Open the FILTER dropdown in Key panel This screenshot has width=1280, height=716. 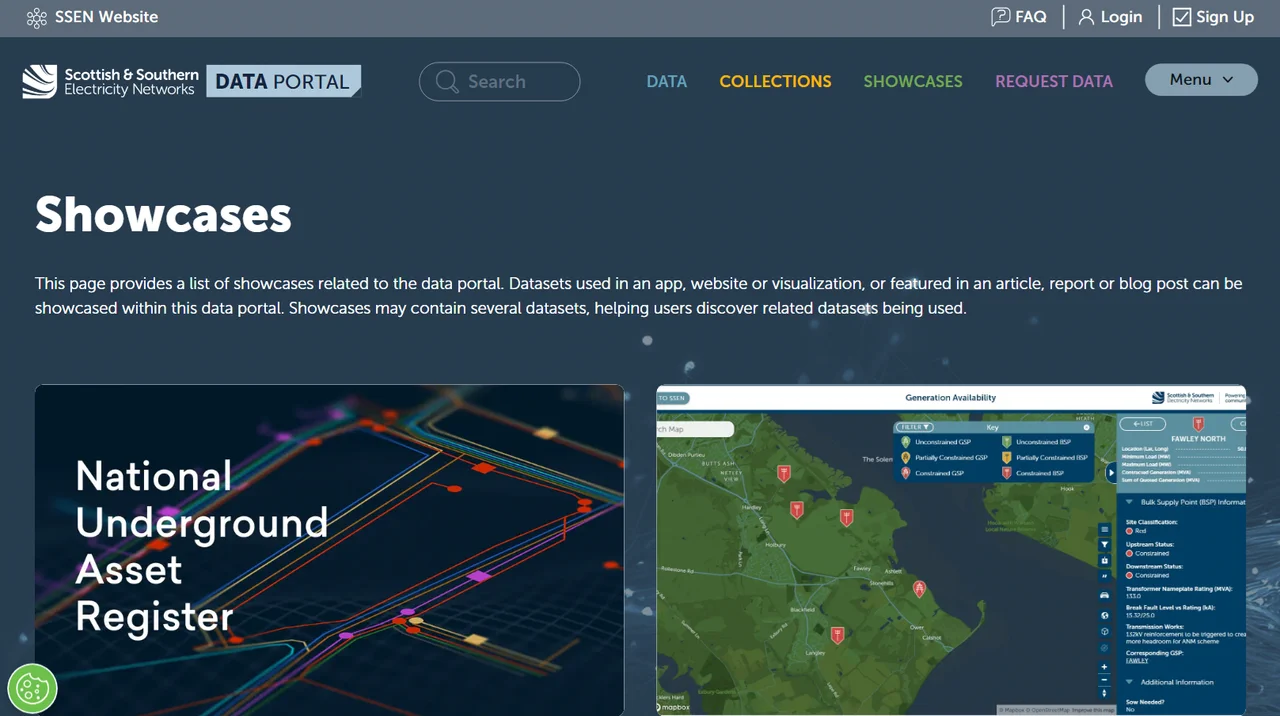click(914, 427)
